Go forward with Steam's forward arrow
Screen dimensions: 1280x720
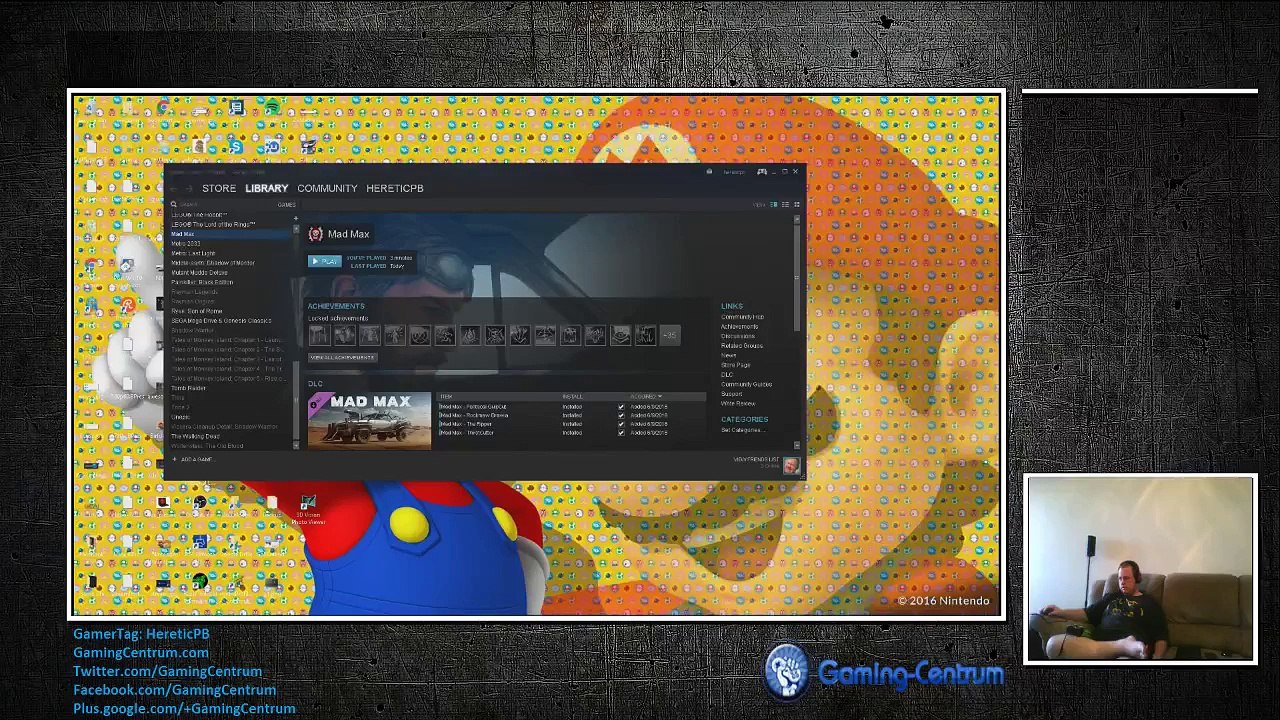188,188
